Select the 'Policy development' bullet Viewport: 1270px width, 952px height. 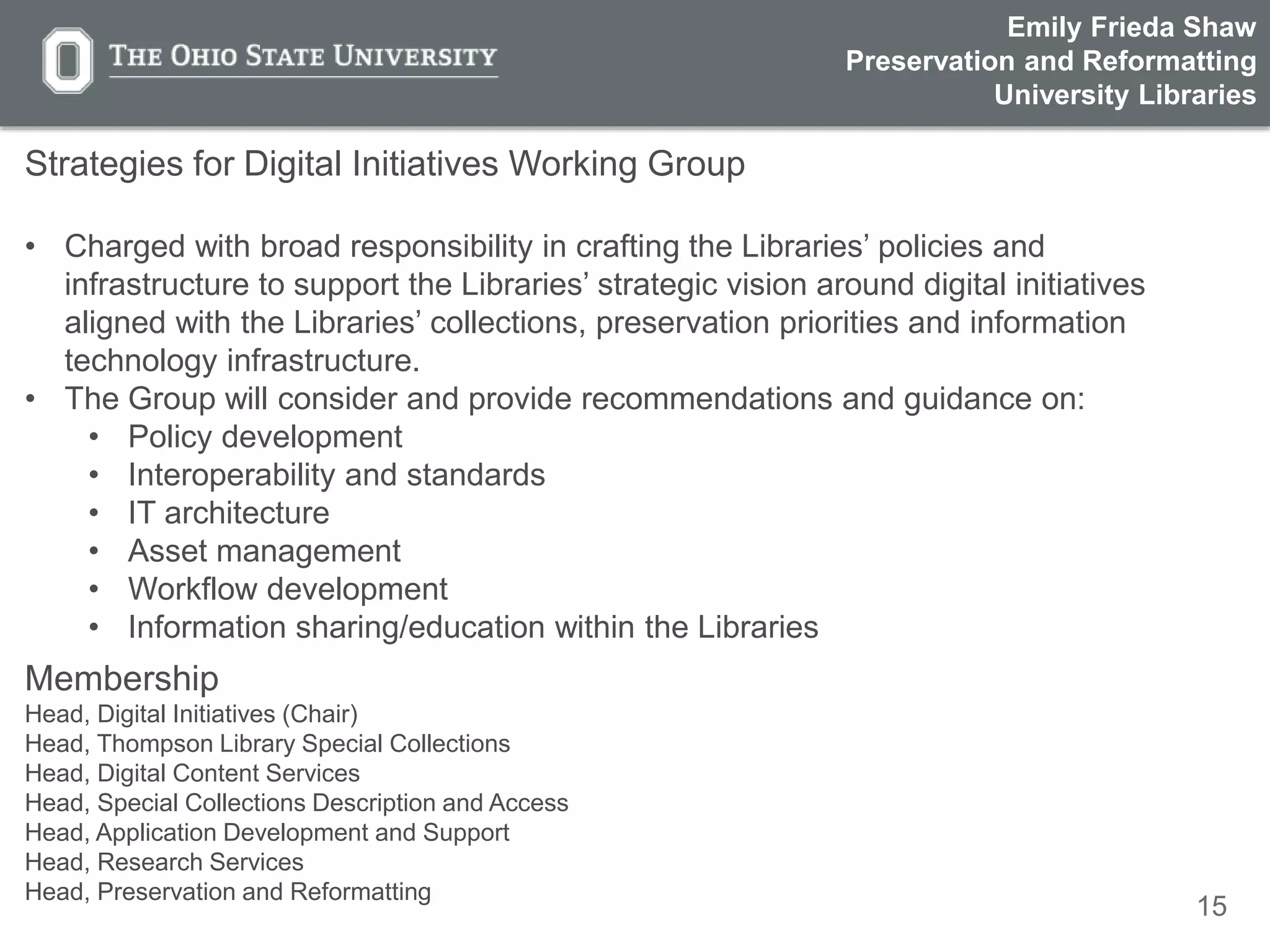click(x=265, y=437)
